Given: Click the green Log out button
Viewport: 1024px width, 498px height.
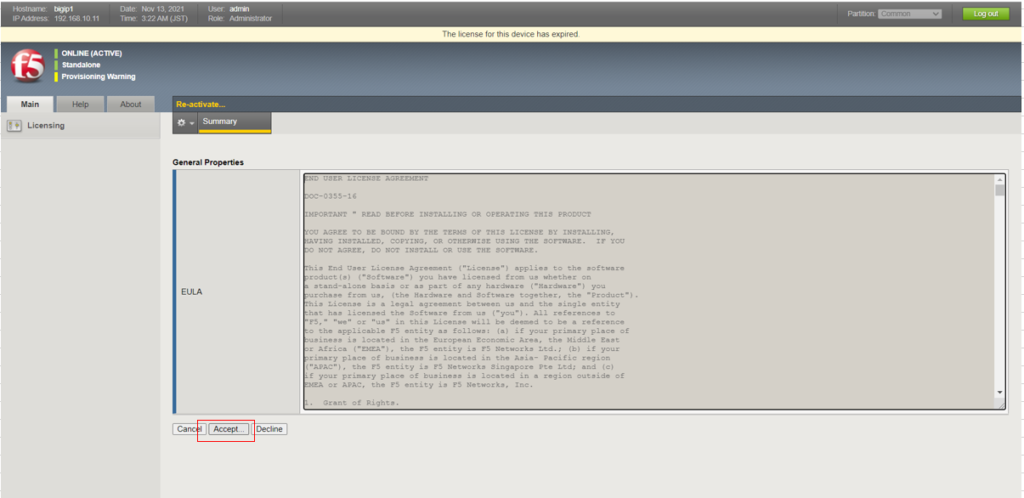Looking at the screenshot, I should pos(985,14).
